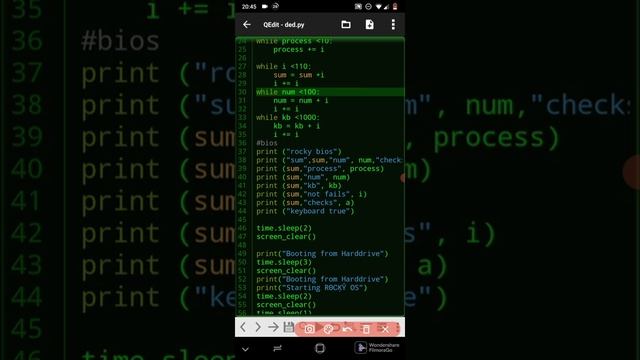This screenshot has height=360, width=640.
Task: Click the 'QEdit - ded.py' title text
Action: [284, 24]
